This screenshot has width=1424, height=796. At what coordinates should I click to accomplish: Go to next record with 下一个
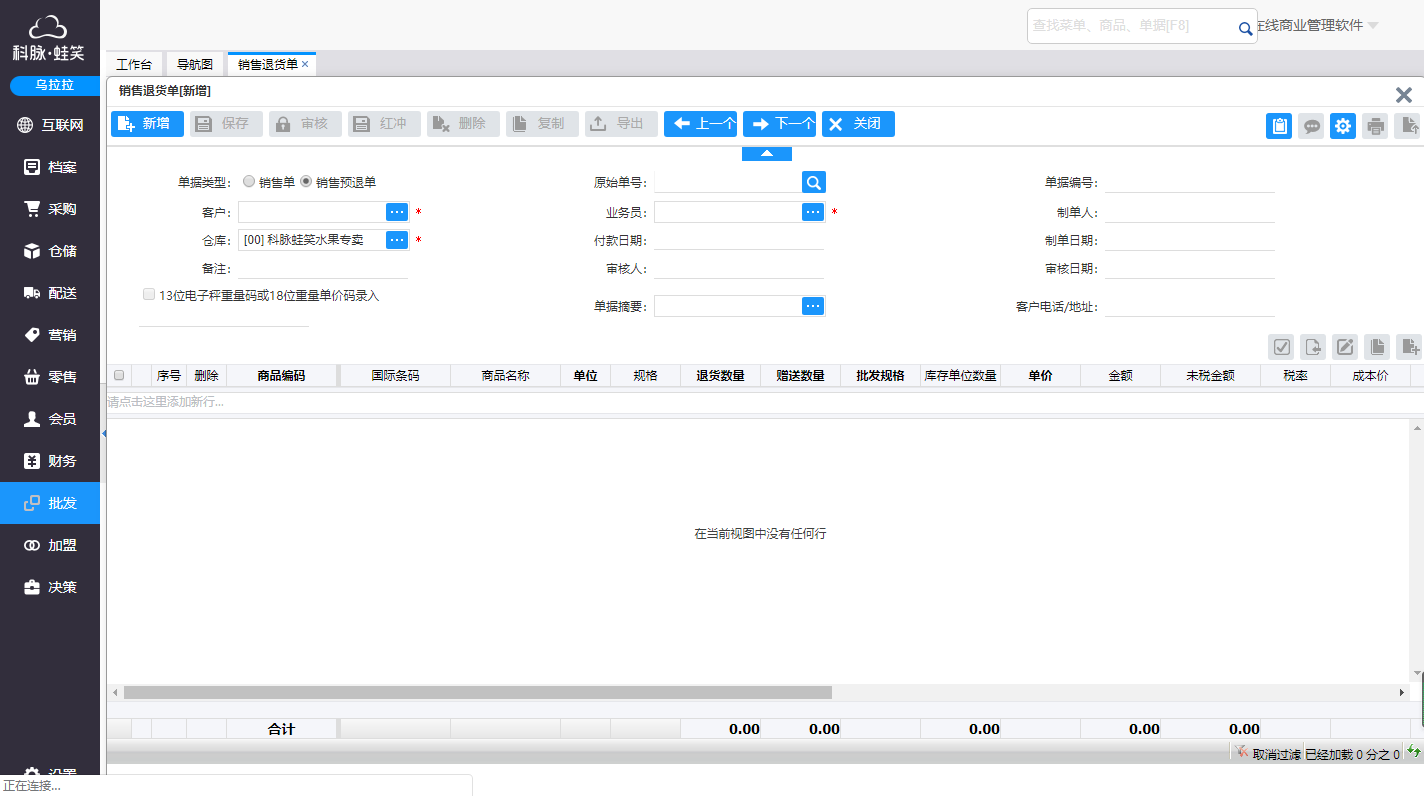tap(779, 124)
